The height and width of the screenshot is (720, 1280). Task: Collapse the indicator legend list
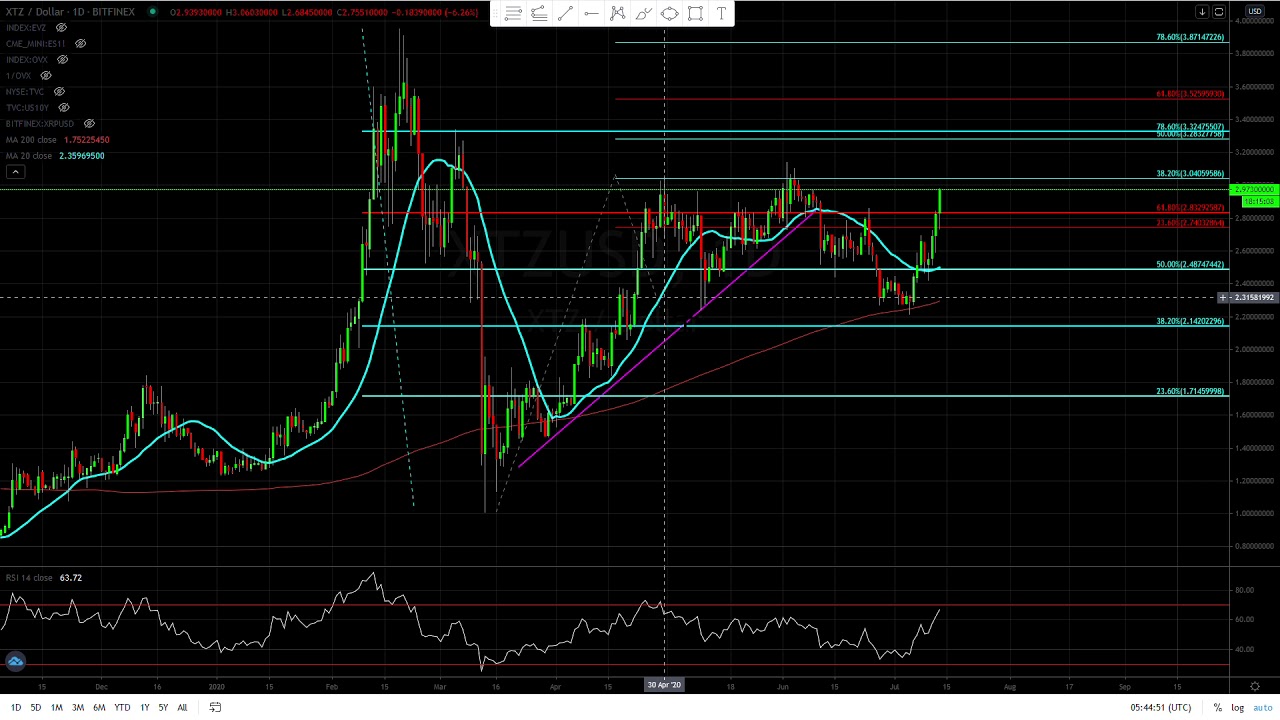point(15,172)
